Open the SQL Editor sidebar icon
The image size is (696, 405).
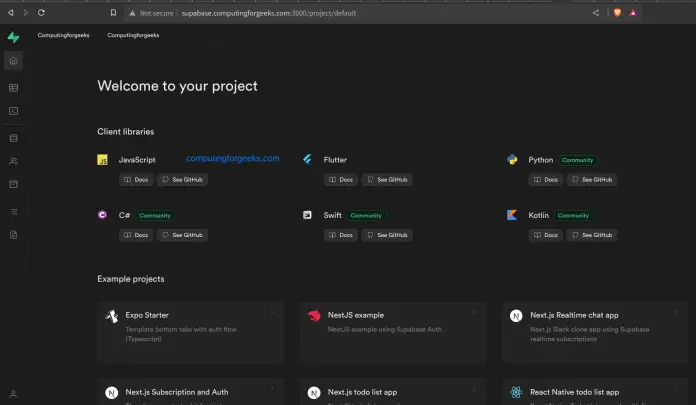(13, 111)
